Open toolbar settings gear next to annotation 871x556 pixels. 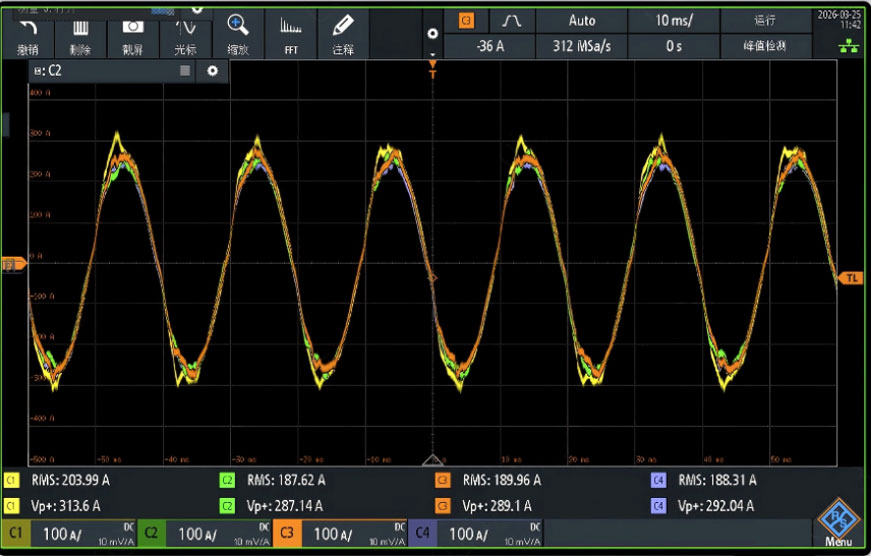tap(432, 33)
